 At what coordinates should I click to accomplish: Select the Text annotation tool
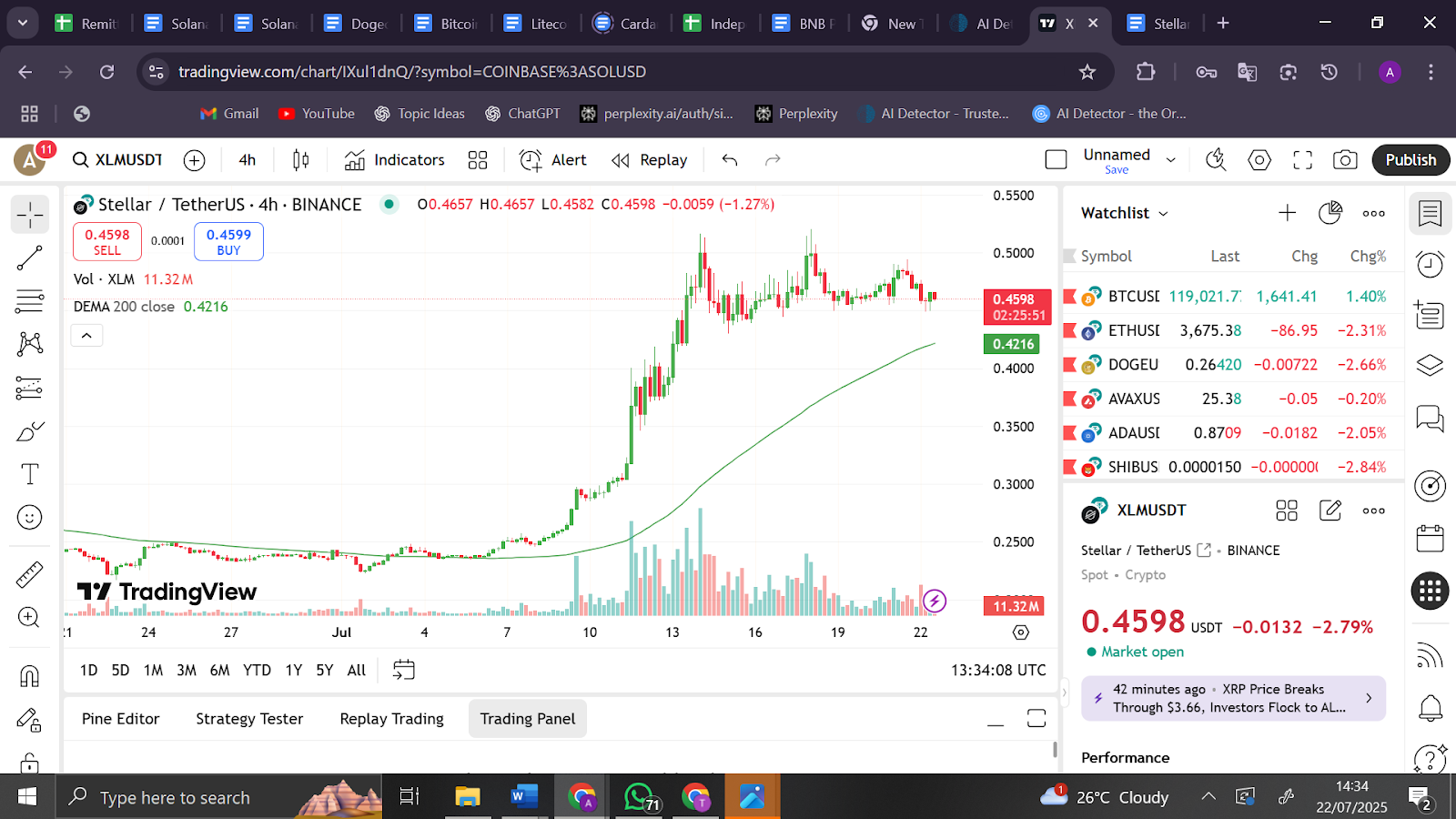pyautogui.click(x=29, y=474)
